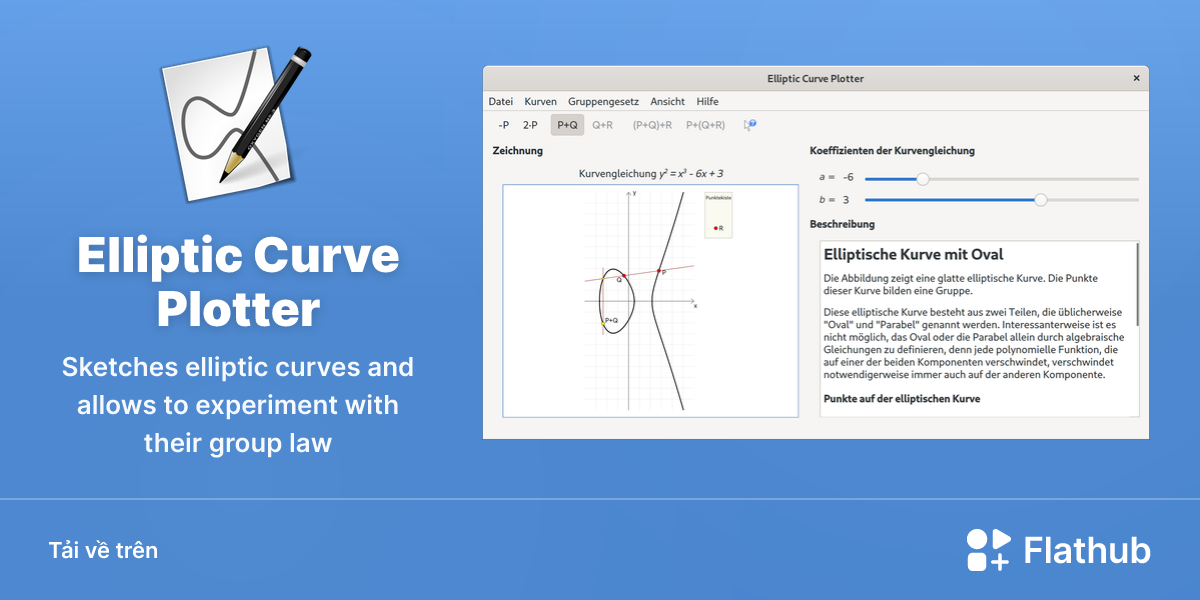
Task: Click the 'Elliptische Kurve mit Oval' heading
Action: point(913,255)
